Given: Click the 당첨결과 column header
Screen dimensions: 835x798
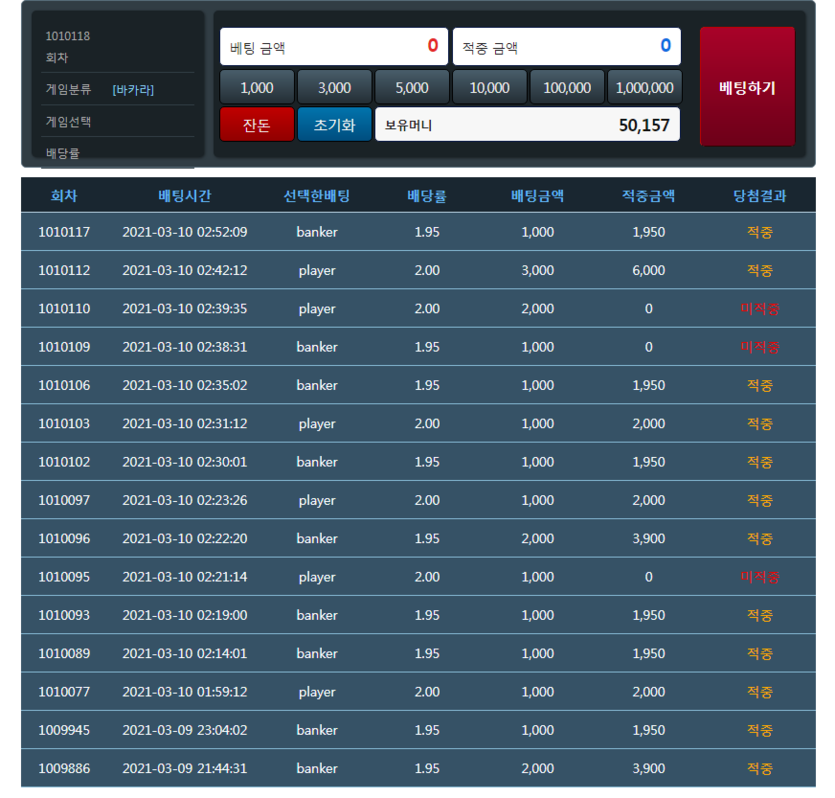Looking at the screenshot, I should pyautogui.click(x=760, y=196).
